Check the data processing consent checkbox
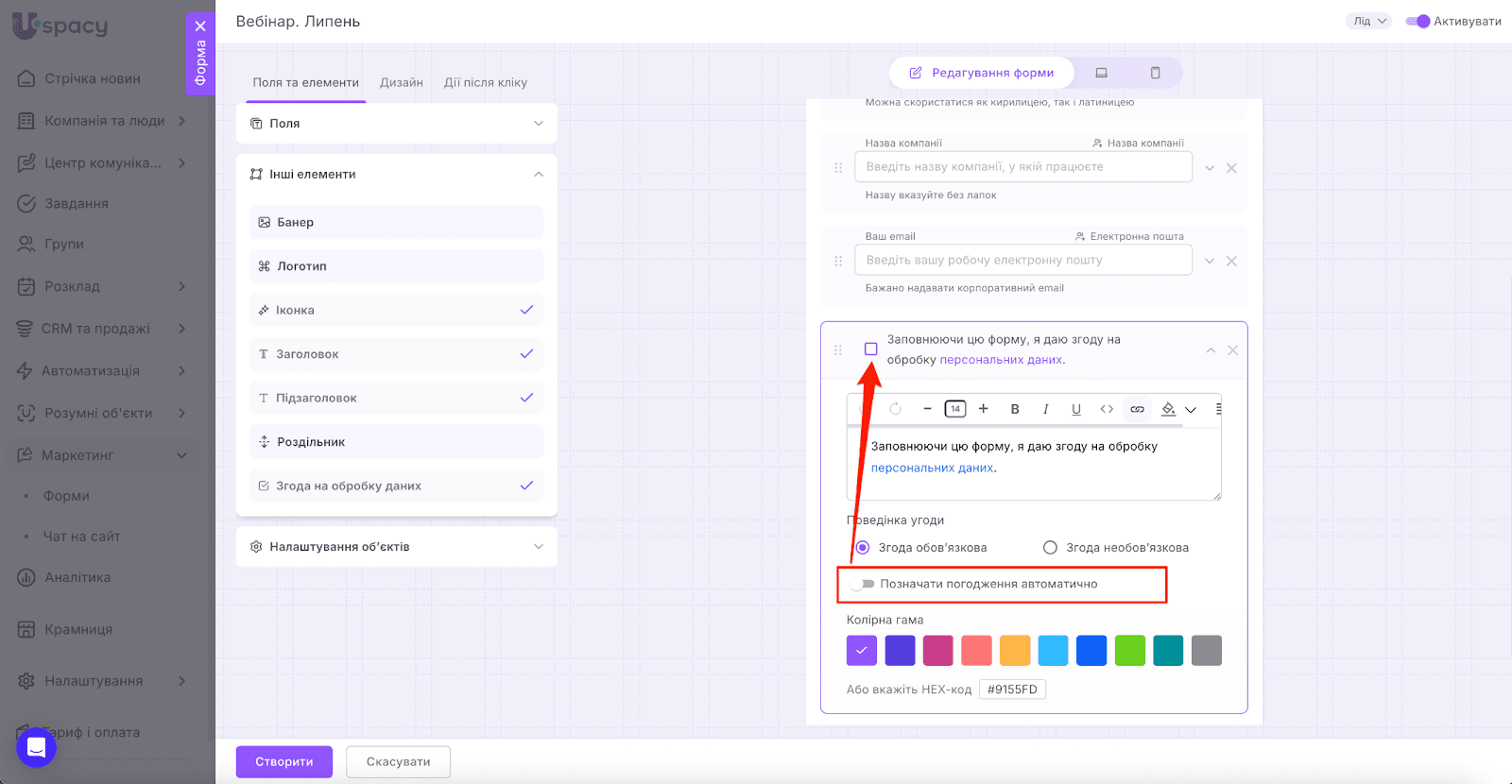This screenshot has height=784, width=1512. coord(870,349)
